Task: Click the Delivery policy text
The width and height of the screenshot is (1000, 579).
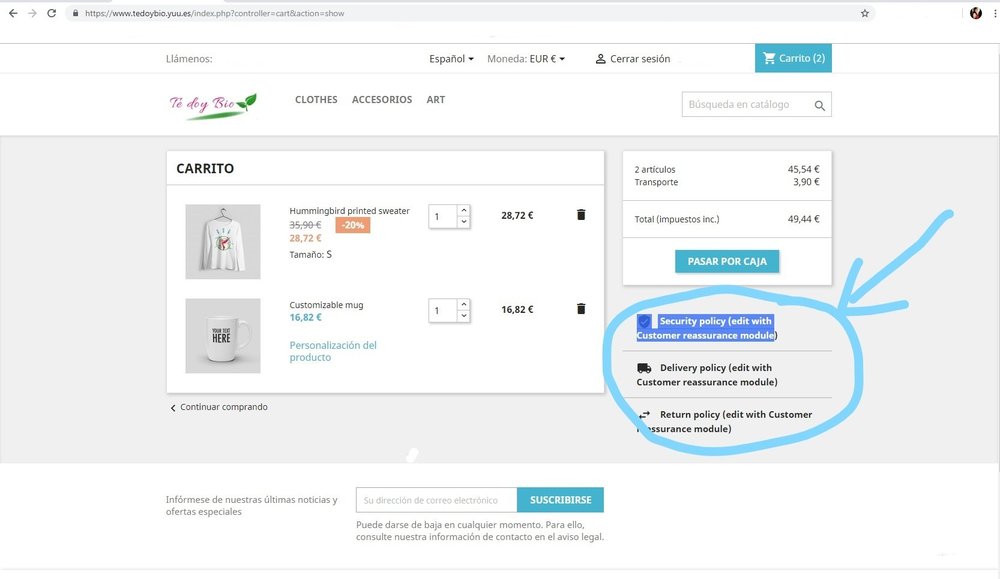Action: coord(707,375)
